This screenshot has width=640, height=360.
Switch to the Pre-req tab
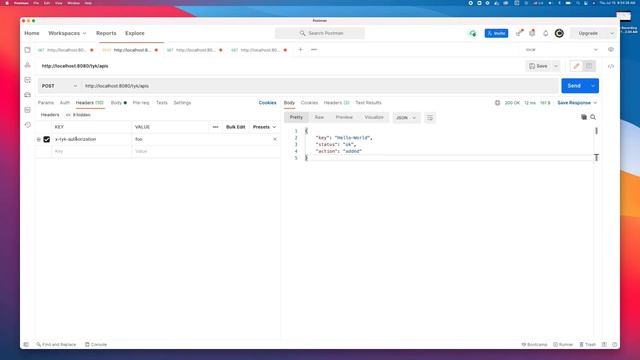(141, 103)
